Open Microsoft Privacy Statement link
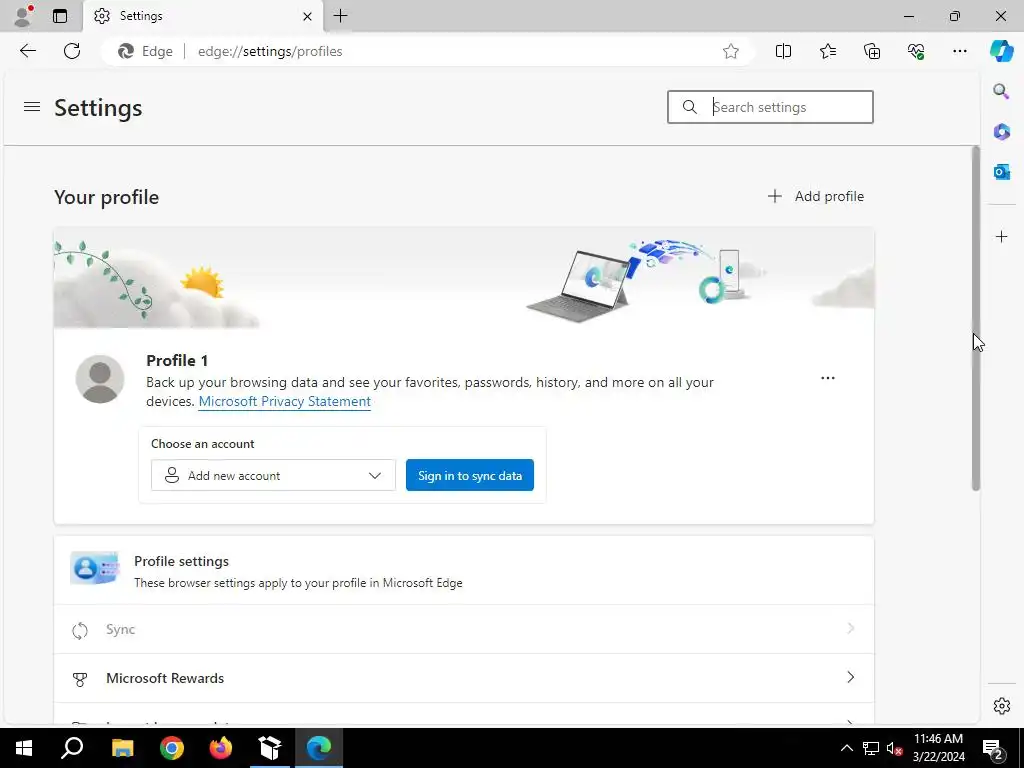 pyautogui.click(x=284, y=401)
